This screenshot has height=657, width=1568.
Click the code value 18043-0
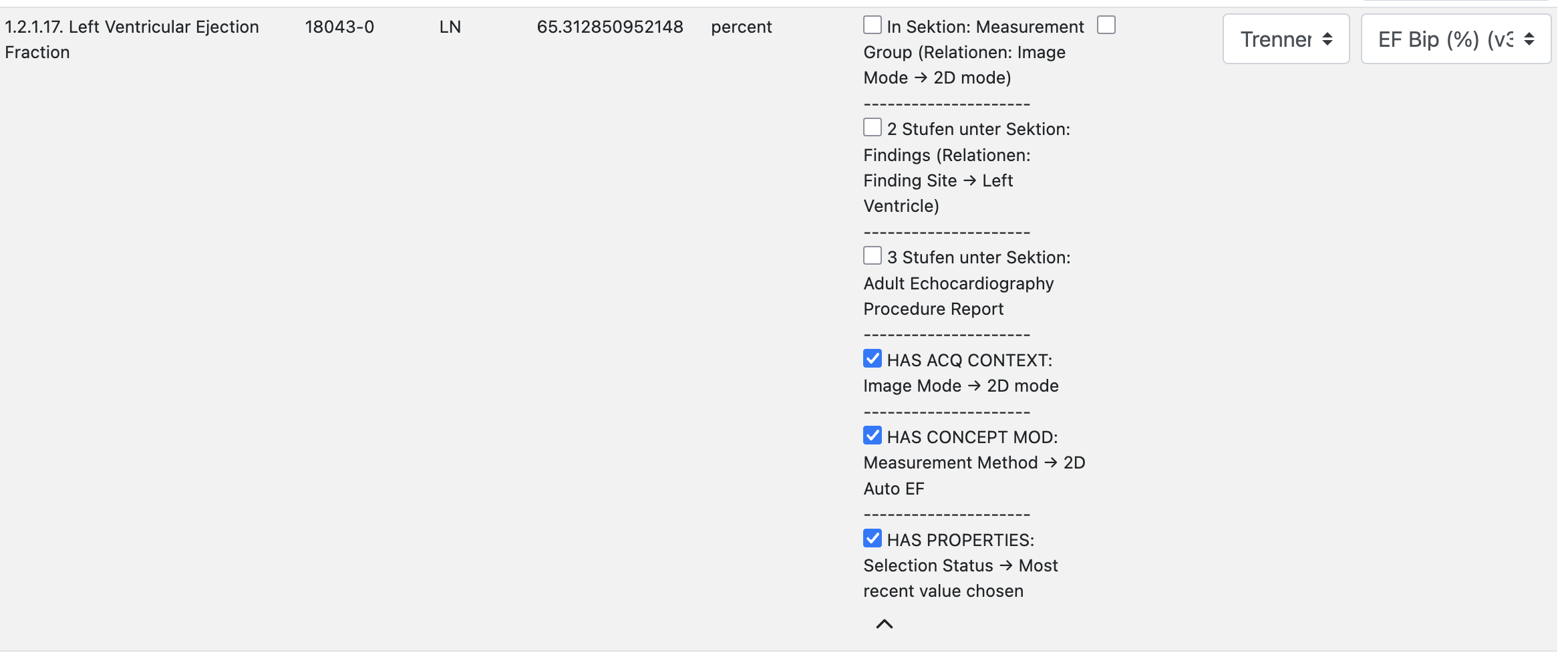339,27
